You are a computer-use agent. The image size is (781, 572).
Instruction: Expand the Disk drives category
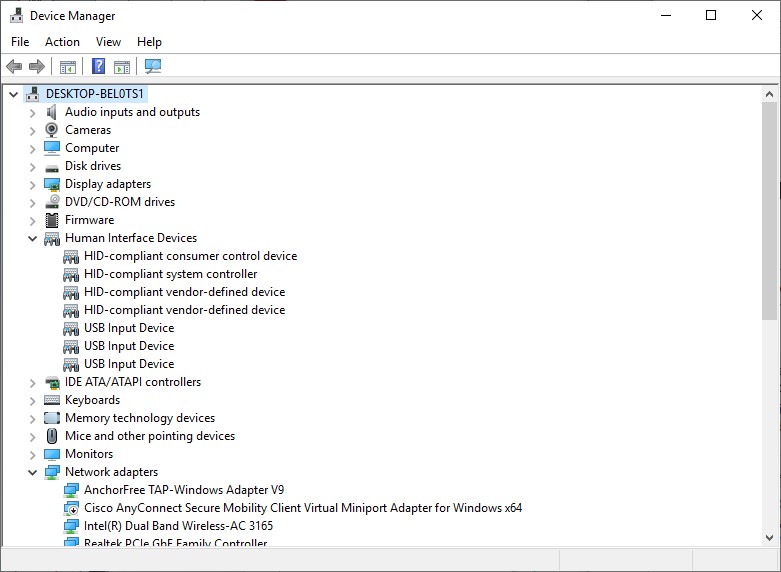[x=32, y=166]
